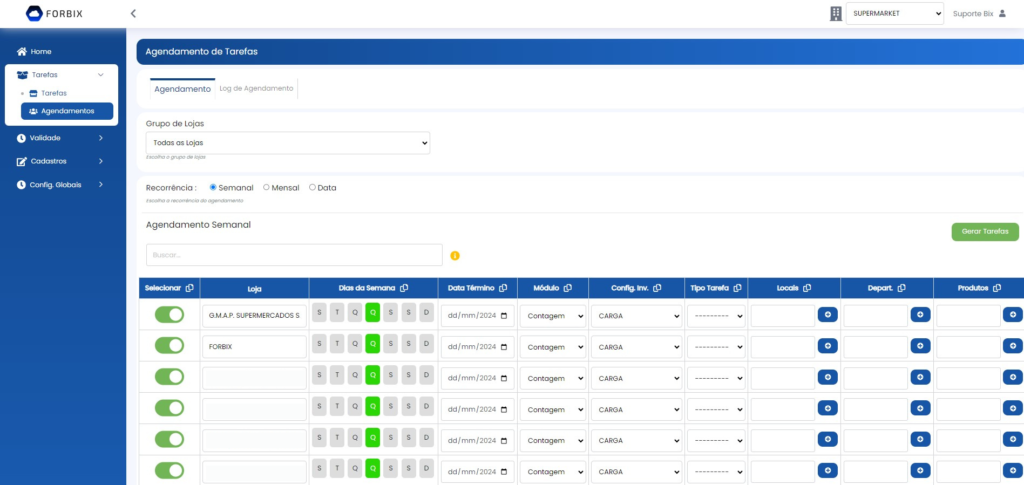Viewport: 1024px width, 485px height.
Task: Click the Gerar Tarefas button
Action: pyautogui.click(x=985, y=232)
